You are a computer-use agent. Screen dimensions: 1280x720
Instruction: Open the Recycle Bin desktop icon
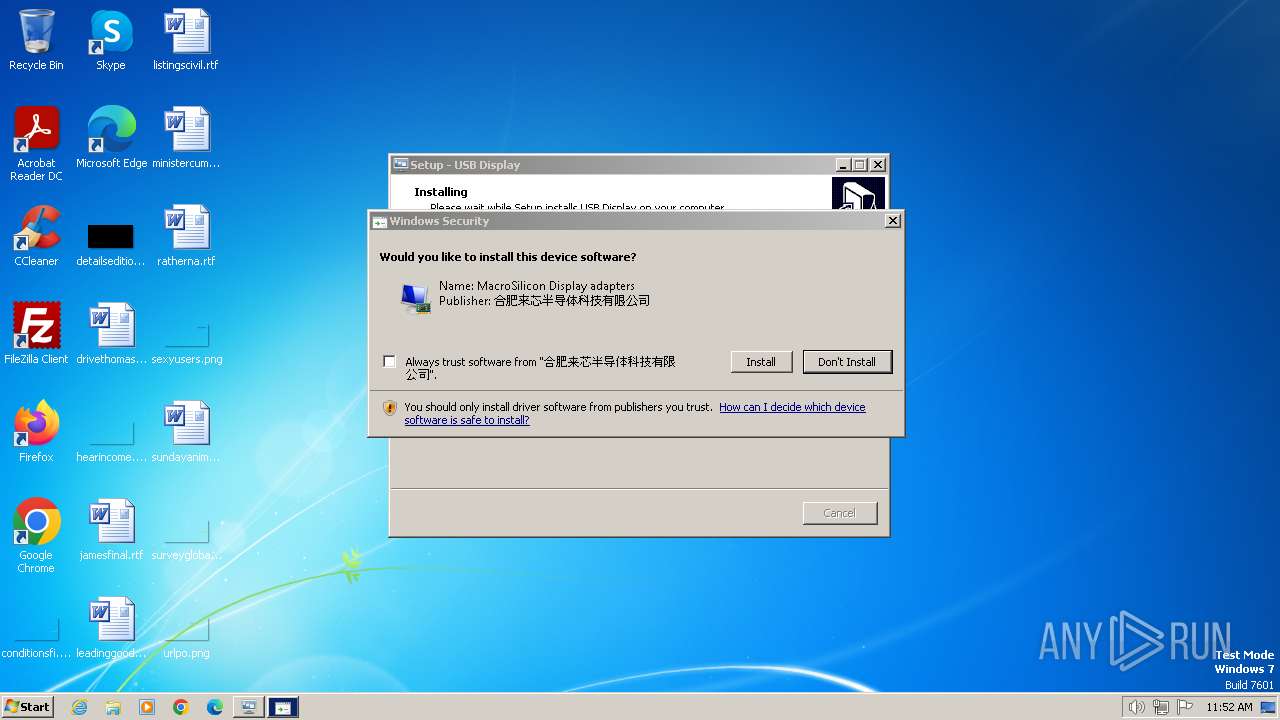click(x=36, y=40)
